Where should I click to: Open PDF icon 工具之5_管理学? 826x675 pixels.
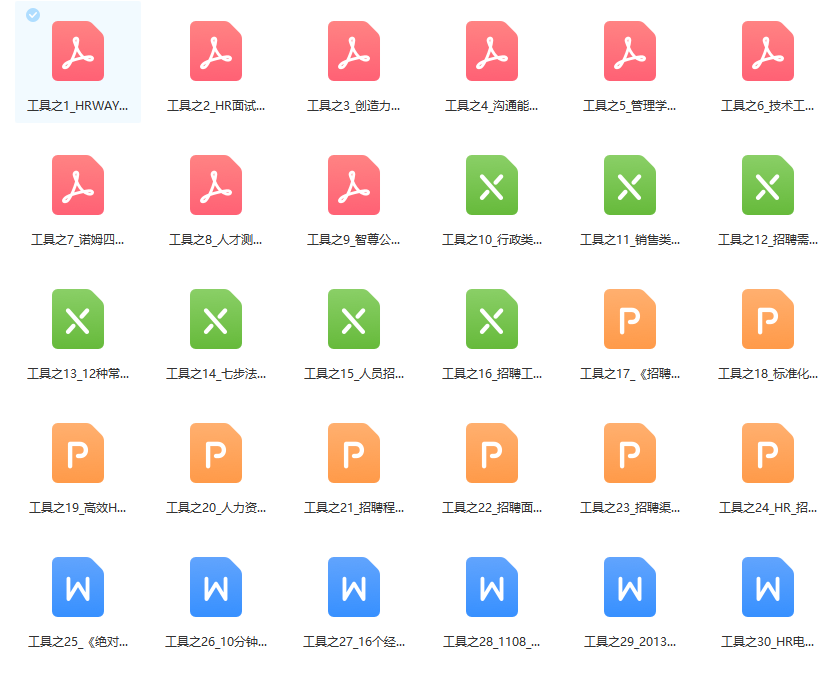point(630,51)
